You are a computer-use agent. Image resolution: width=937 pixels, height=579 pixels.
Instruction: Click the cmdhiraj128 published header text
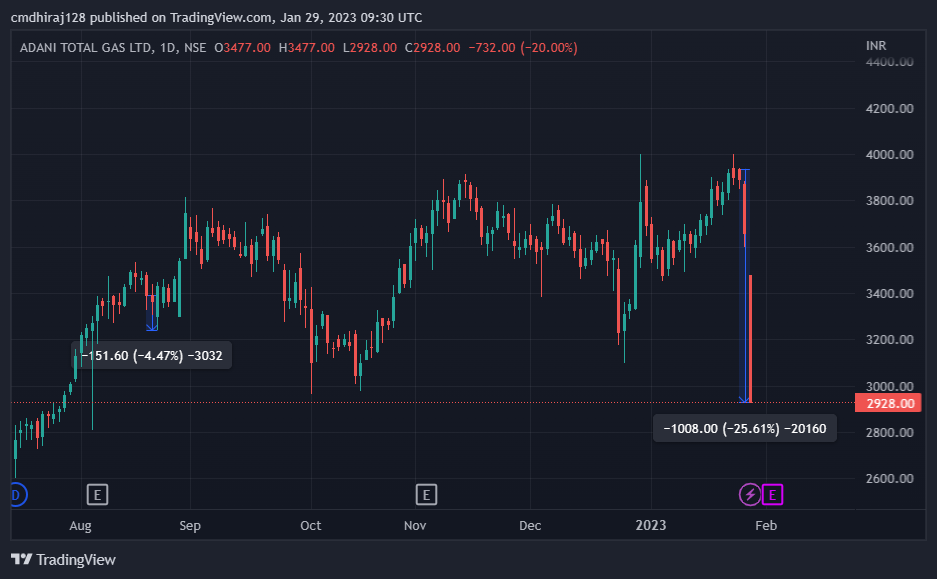coord(216,17)
